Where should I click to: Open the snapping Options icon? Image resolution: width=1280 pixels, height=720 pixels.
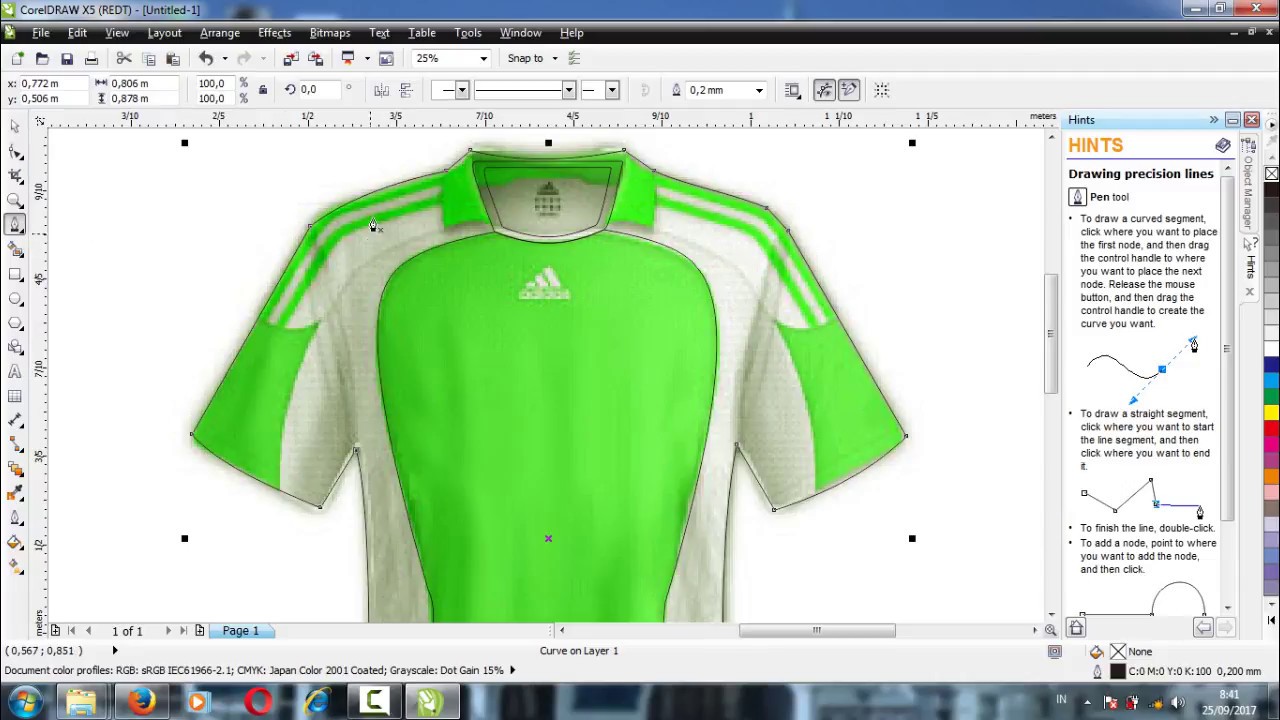(574, 59)
